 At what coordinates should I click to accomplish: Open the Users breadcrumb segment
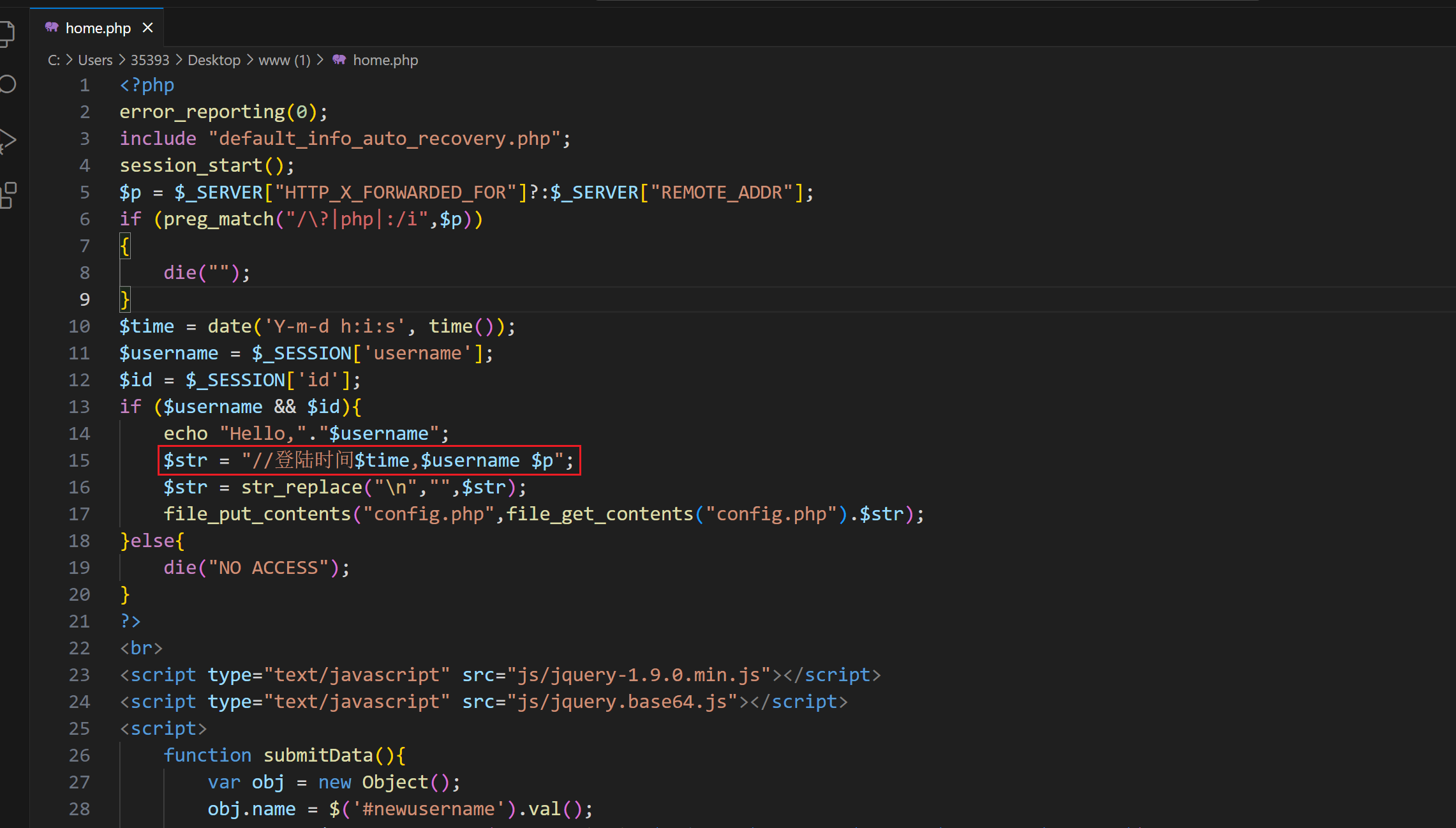click(95, 60)
